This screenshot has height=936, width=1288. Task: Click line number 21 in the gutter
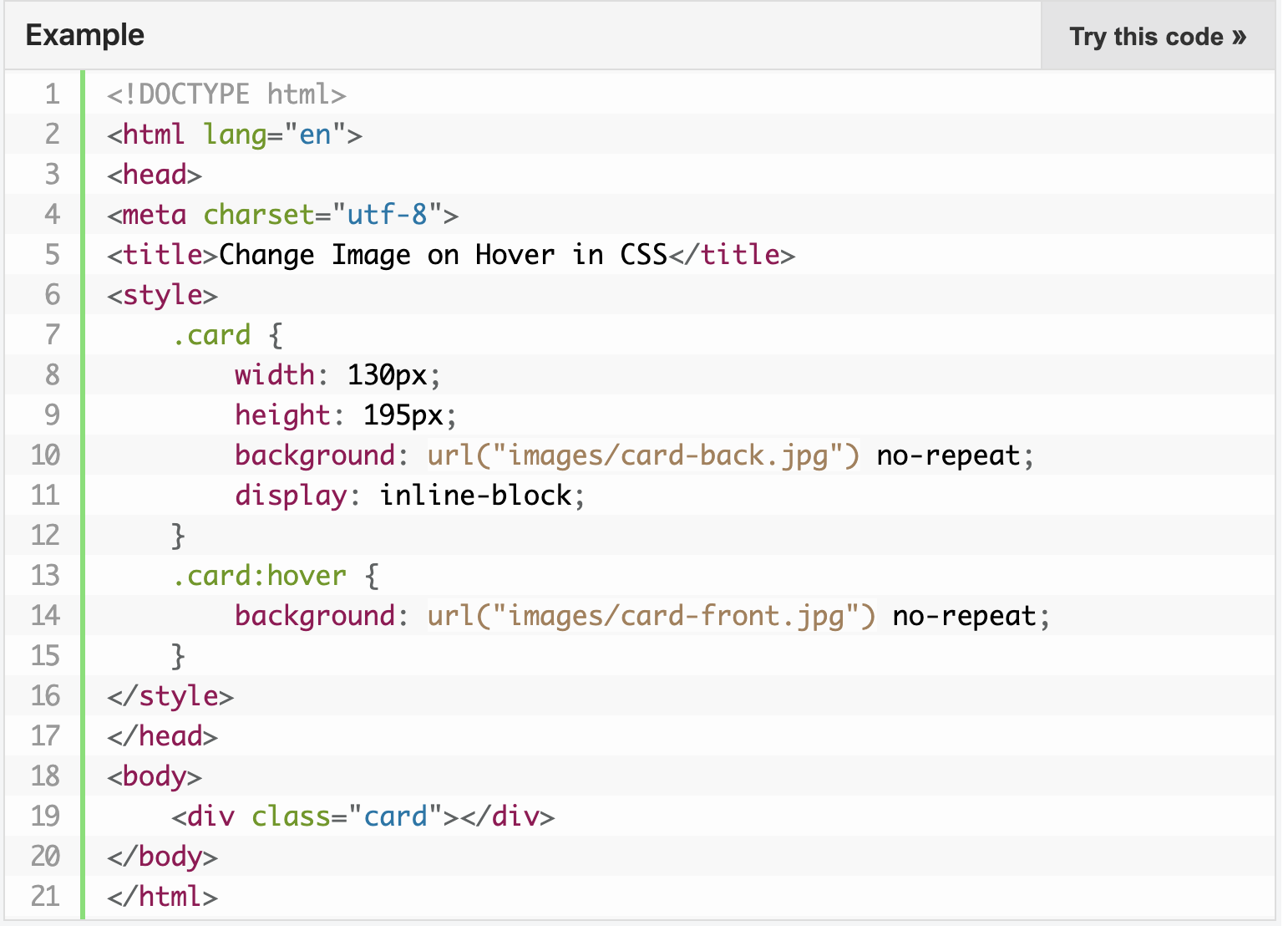46,896
